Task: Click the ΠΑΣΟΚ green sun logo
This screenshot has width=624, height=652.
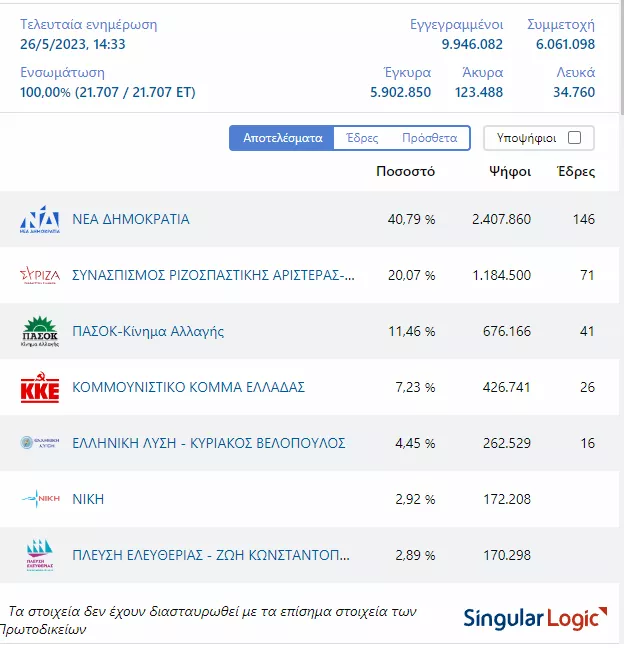Action: (x=40, y=331)
